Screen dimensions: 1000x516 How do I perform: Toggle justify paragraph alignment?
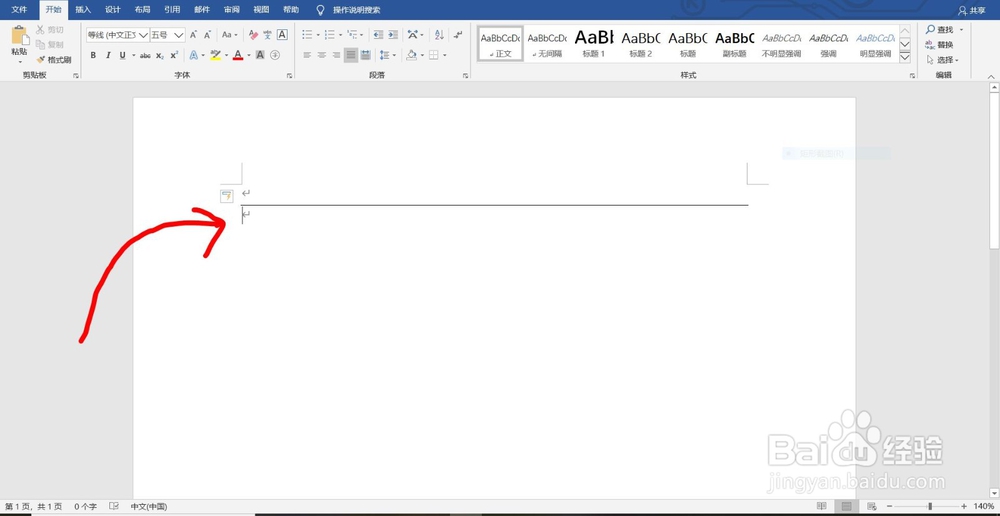click(x=351, y=55)
